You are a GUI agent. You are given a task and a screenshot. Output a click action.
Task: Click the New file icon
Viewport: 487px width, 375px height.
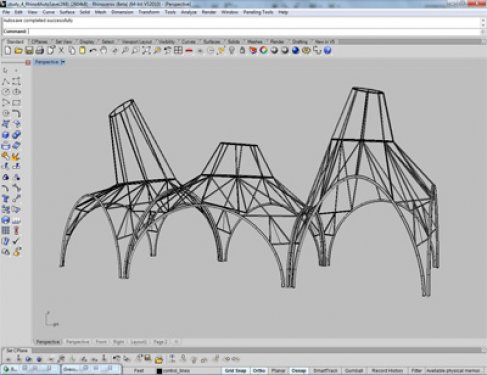pos(8,50)
